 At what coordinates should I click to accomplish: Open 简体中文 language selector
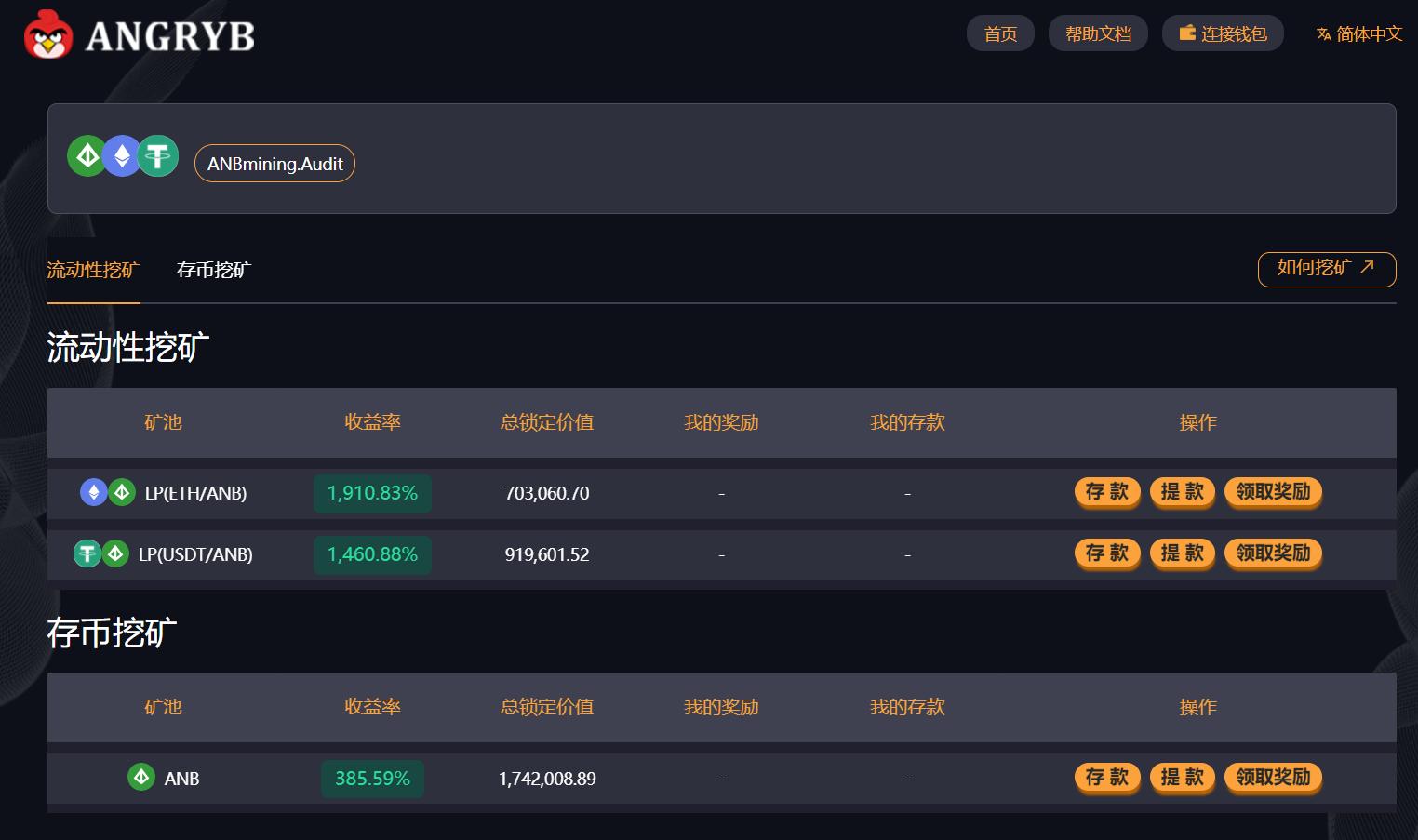coord(1358,33)
